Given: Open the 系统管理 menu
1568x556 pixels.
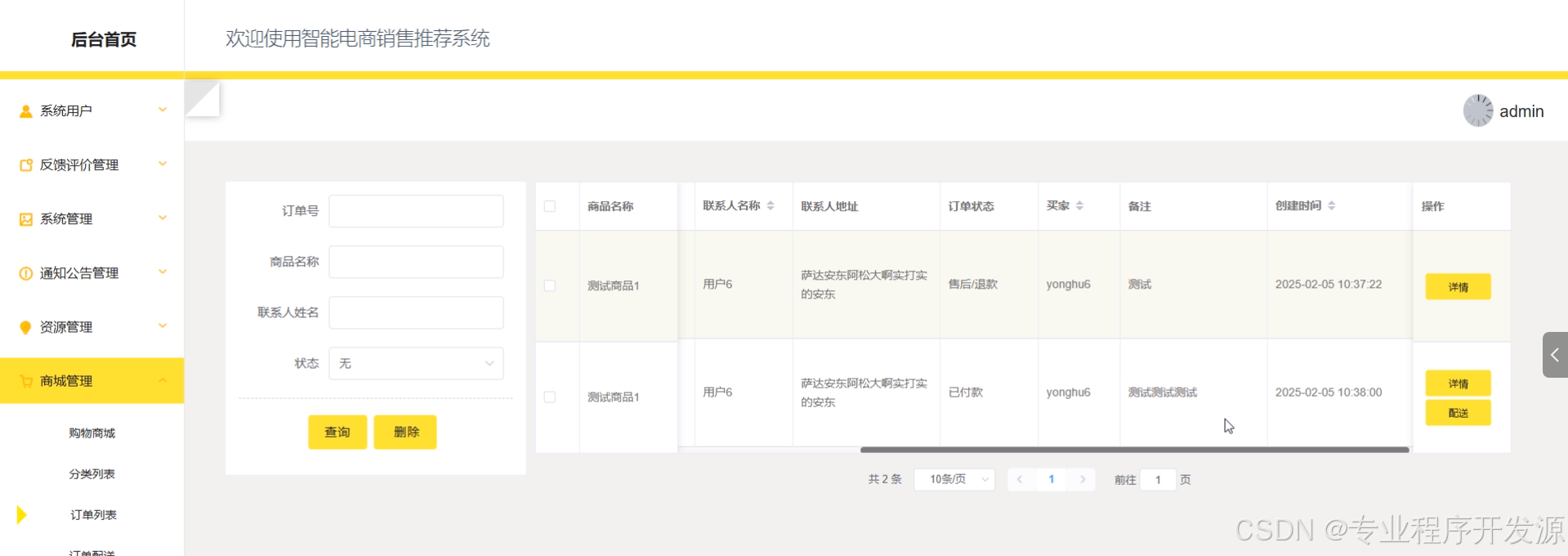Looking at the screenshot, I should [x=92, y=219].
